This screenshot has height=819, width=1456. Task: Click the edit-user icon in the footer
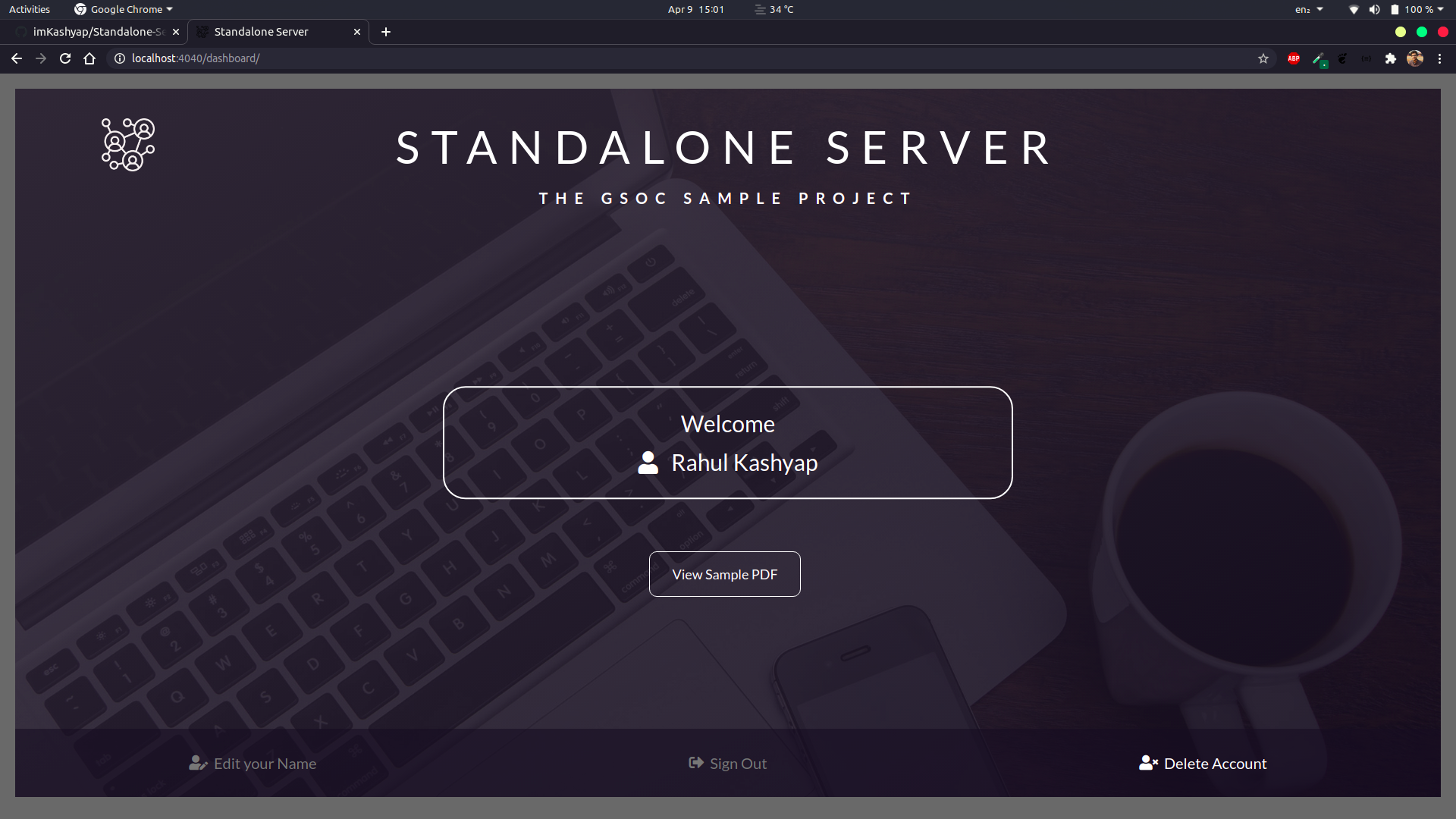(x=198, y=763)
